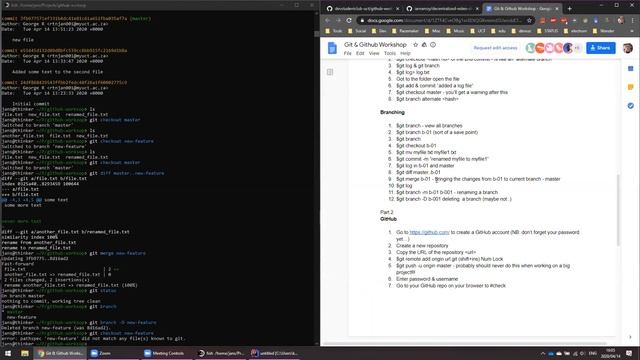Open the document status info icon
640x360 pixels.
(433, 45)
